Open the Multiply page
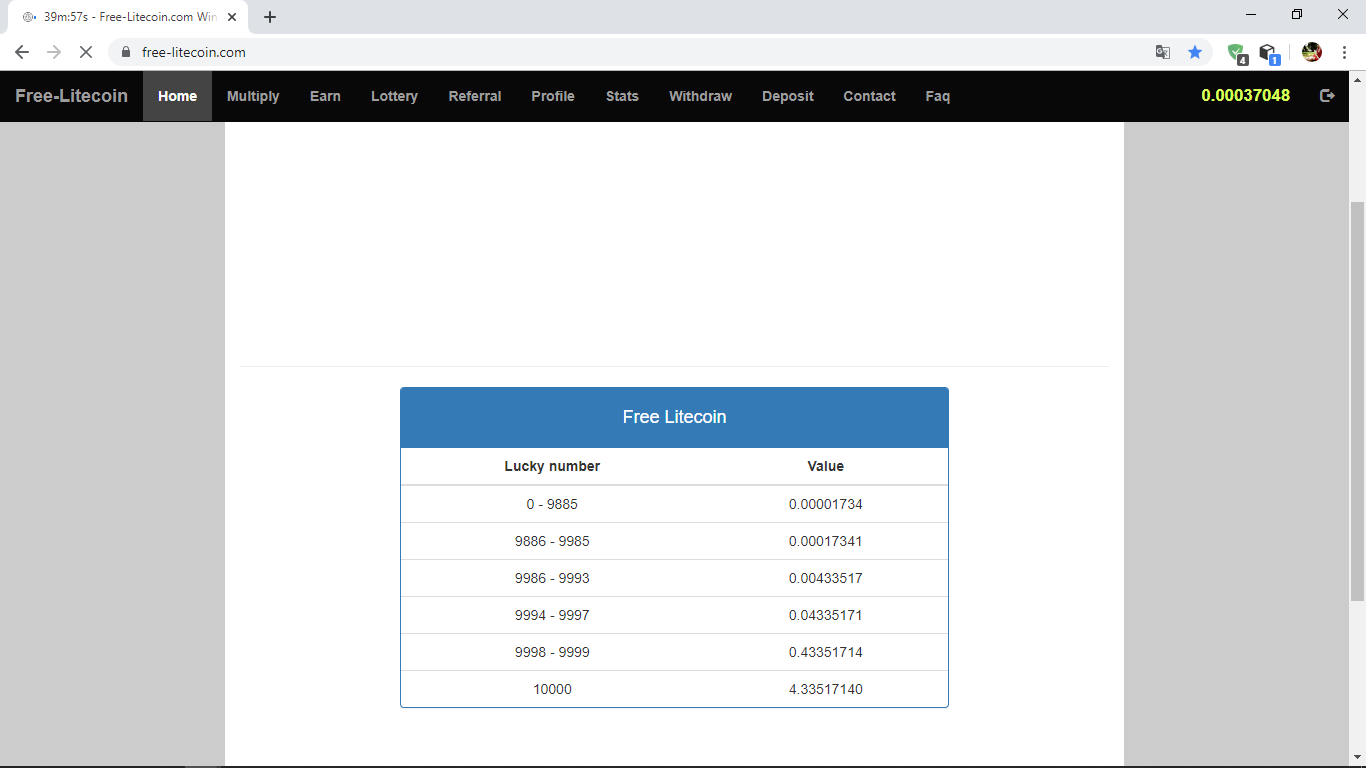Screen dimensions: 1366x768 253,96
